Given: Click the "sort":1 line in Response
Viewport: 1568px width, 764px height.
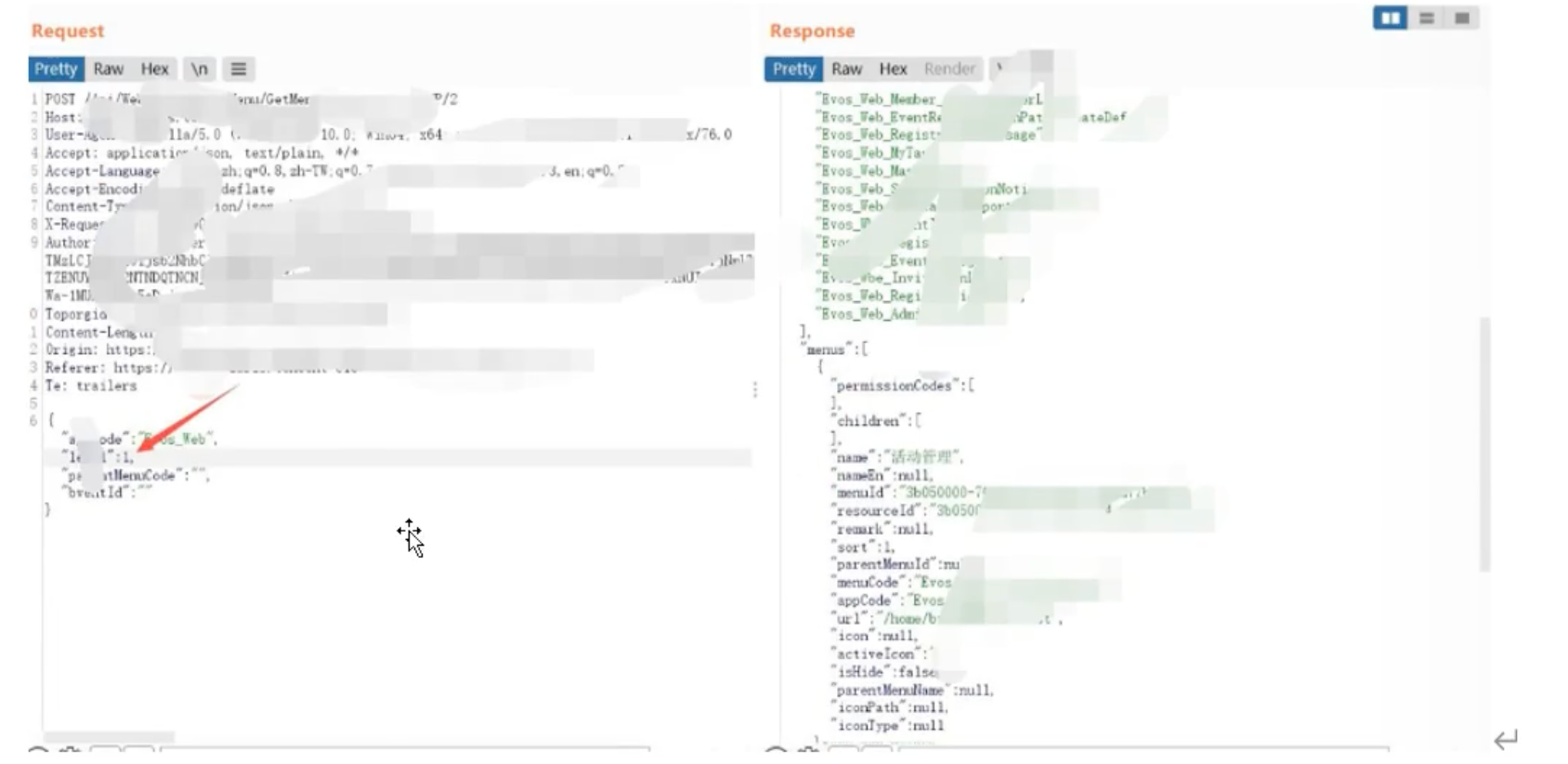Looking at the screenshot, I should [x=865, y=547].
